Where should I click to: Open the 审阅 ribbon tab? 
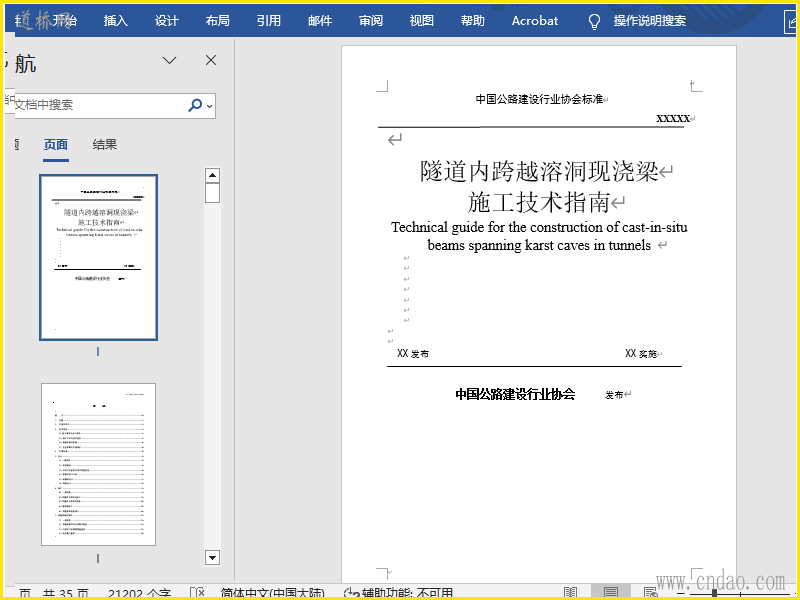point(371,20)
